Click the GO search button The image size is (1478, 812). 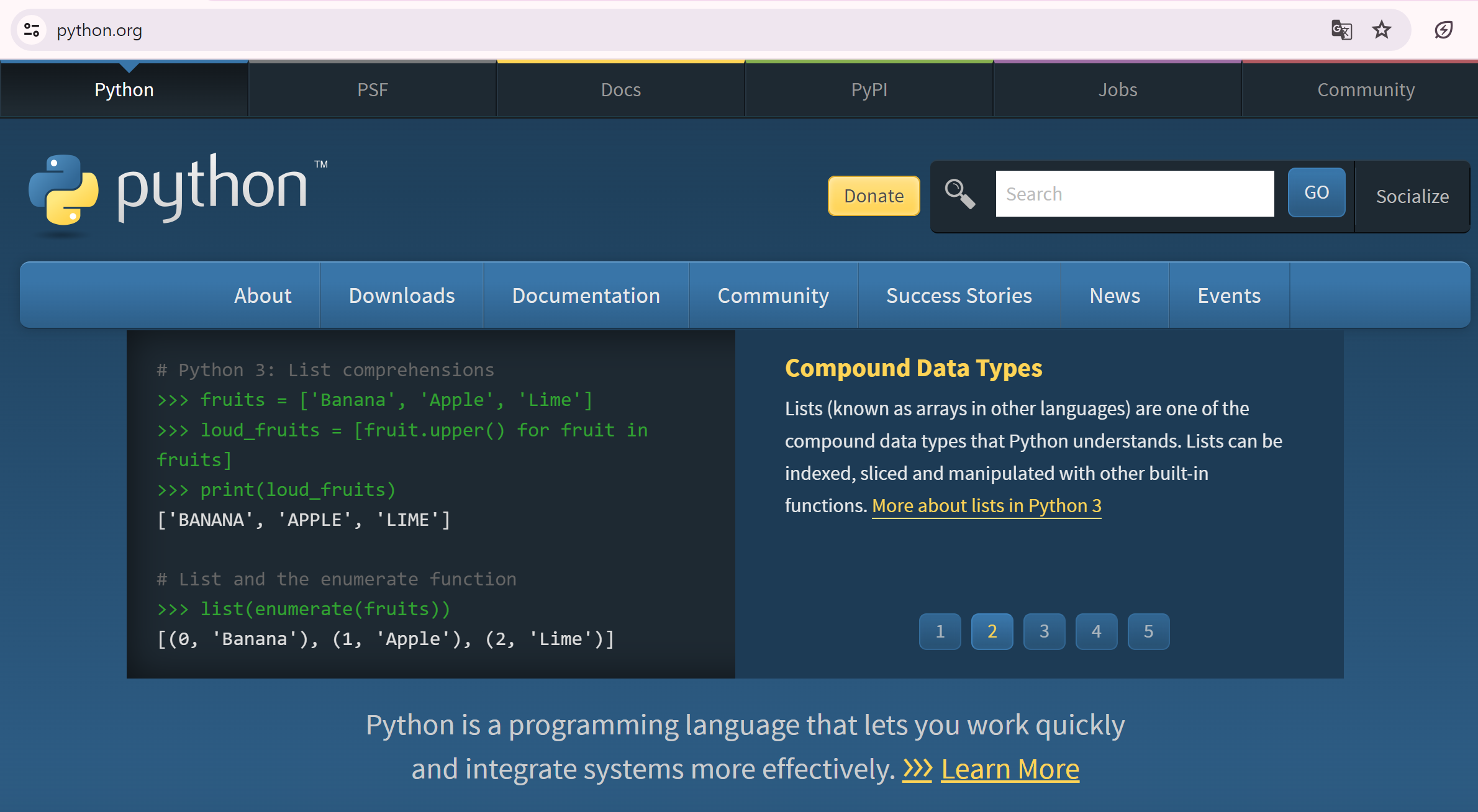1317,192
